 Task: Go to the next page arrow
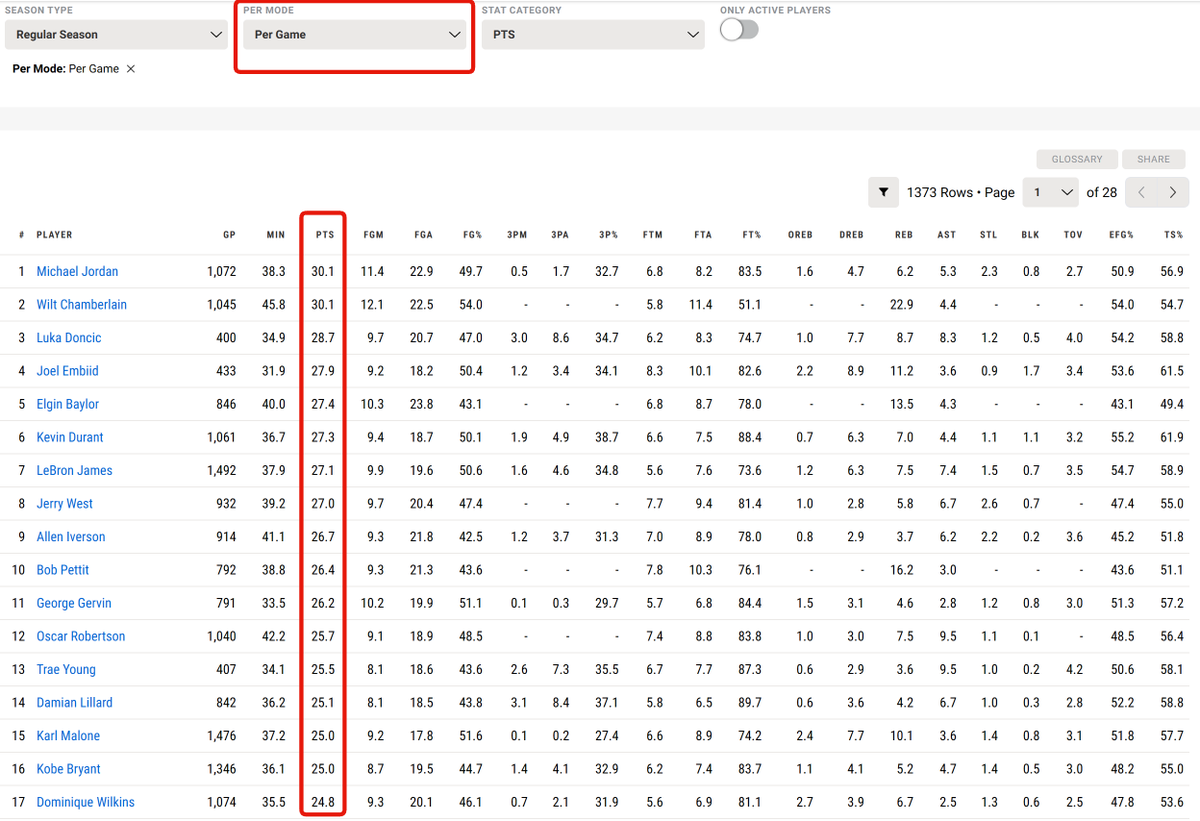tap(1173, 192)
